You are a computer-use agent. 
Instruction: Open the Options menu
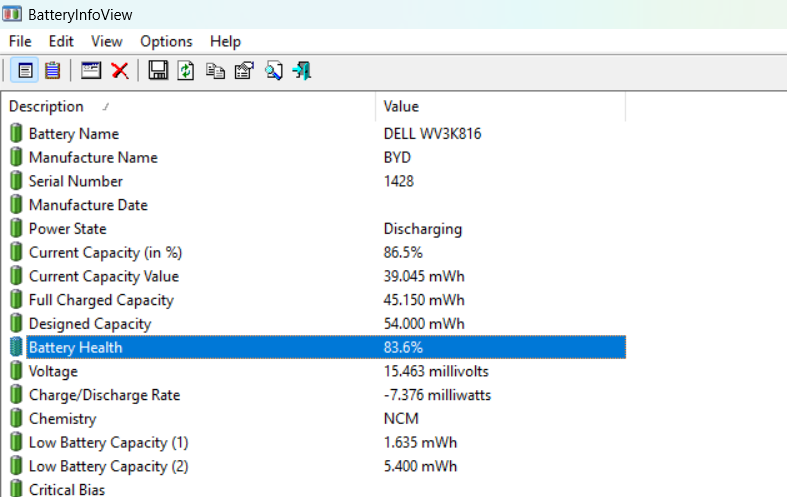point(166,41)
